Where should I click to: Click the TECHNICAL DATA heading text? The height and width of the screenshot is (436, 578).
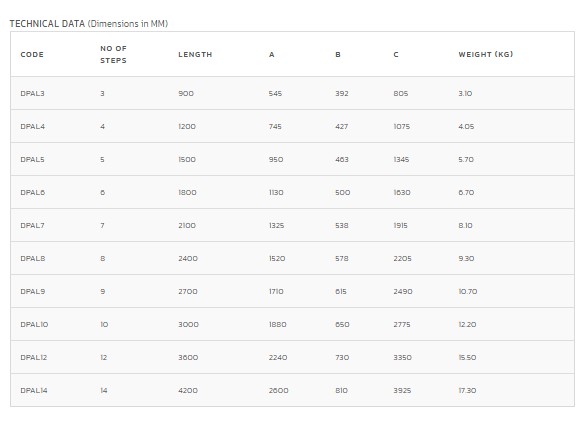click(x=47, y=24)
